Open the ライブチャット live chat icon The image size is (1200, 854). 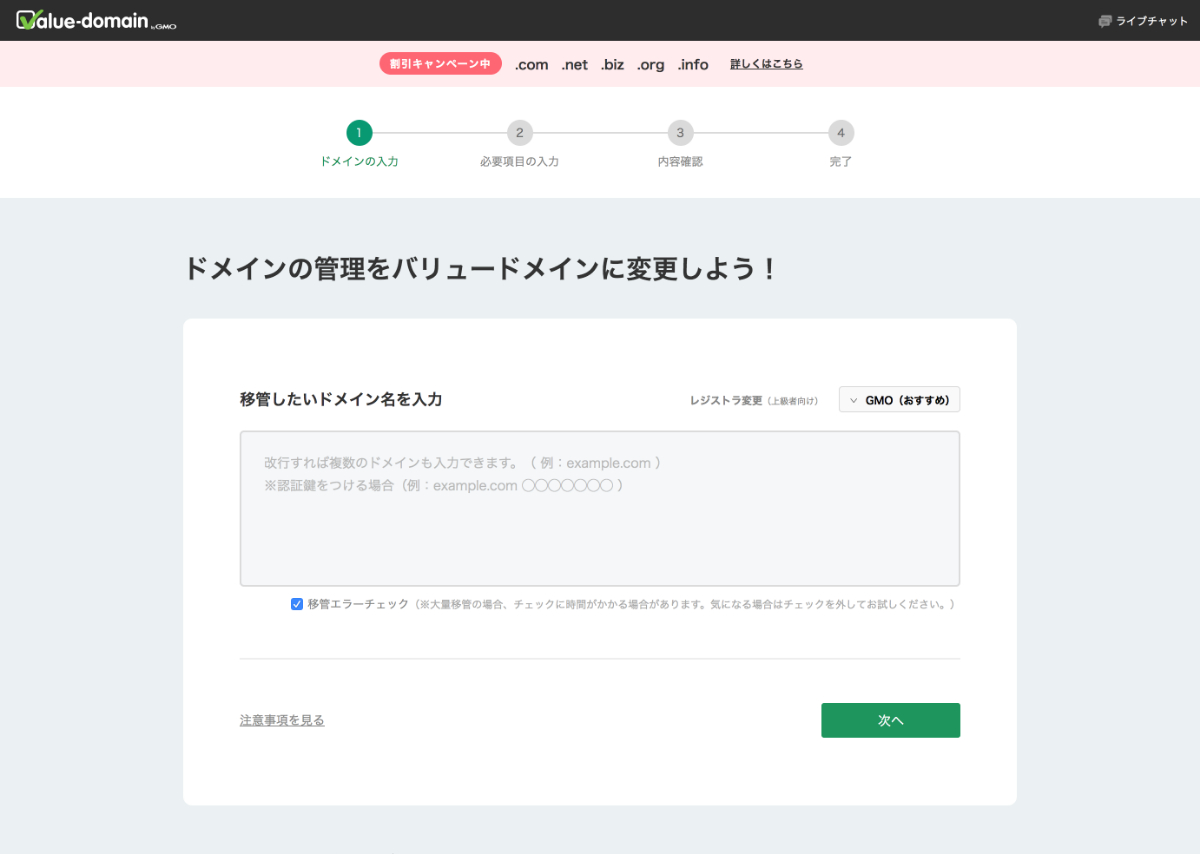pyautogui.click(x=1105, y=21)
